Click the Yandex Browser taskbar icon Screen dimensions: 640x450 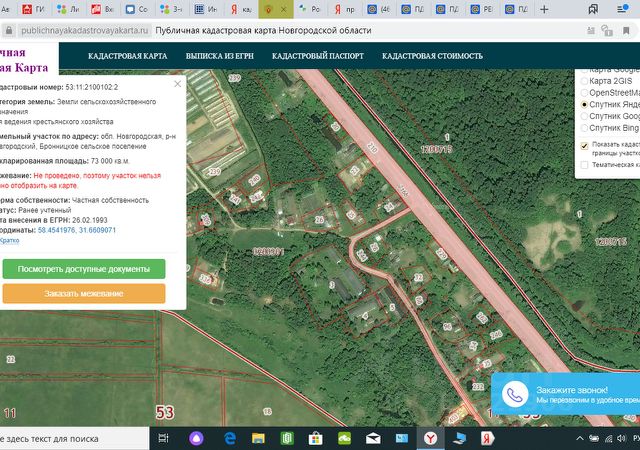430,439
